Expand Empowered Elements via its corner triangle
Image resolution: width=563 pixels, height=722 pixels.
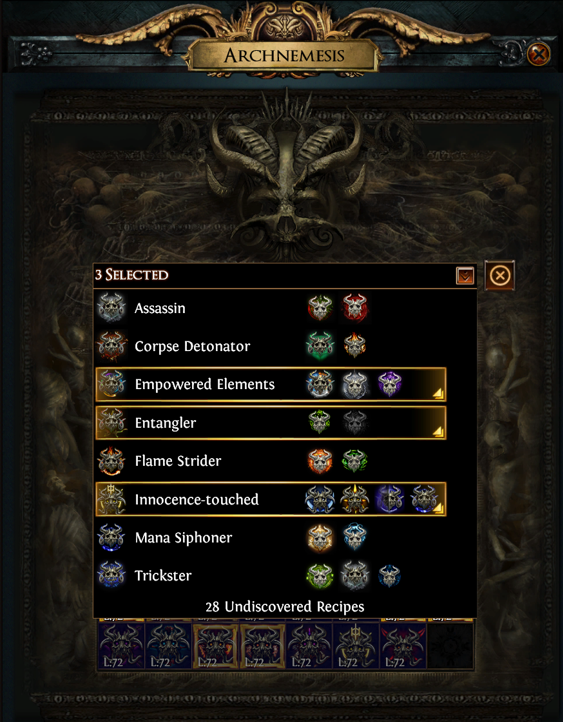(x=438, y=394)
